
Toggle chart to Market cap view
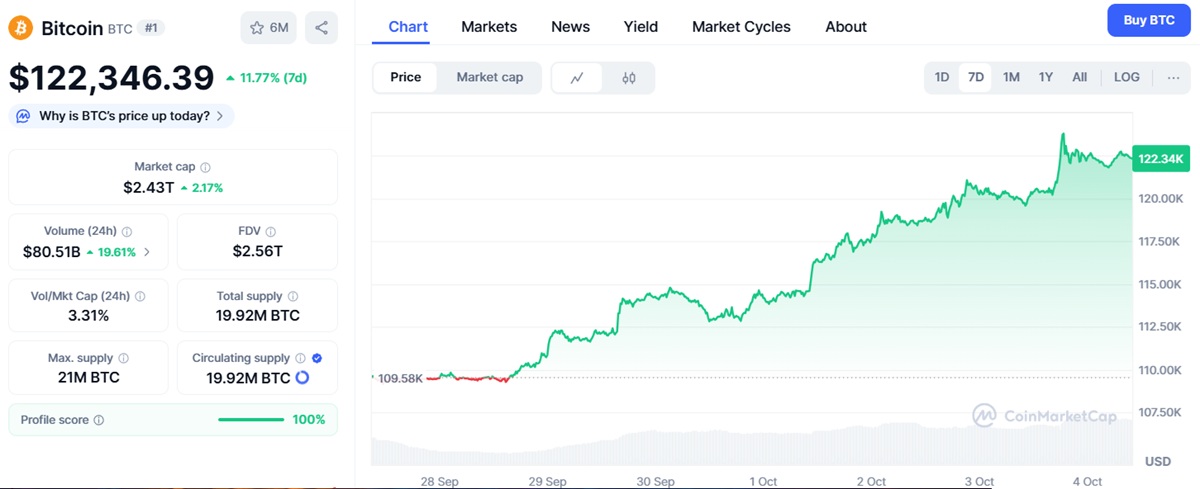(489, 77)
